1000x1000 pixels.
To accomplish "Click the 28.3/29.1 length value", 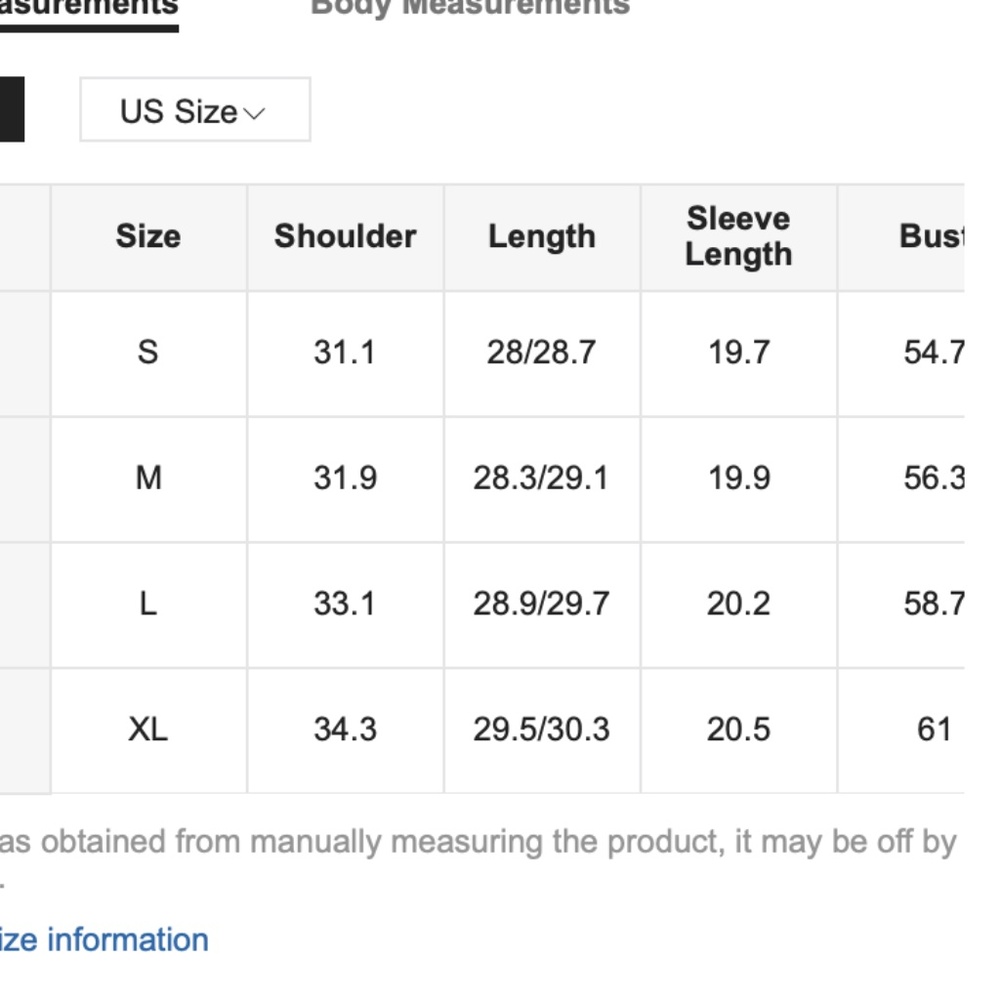I will (541, 479).
